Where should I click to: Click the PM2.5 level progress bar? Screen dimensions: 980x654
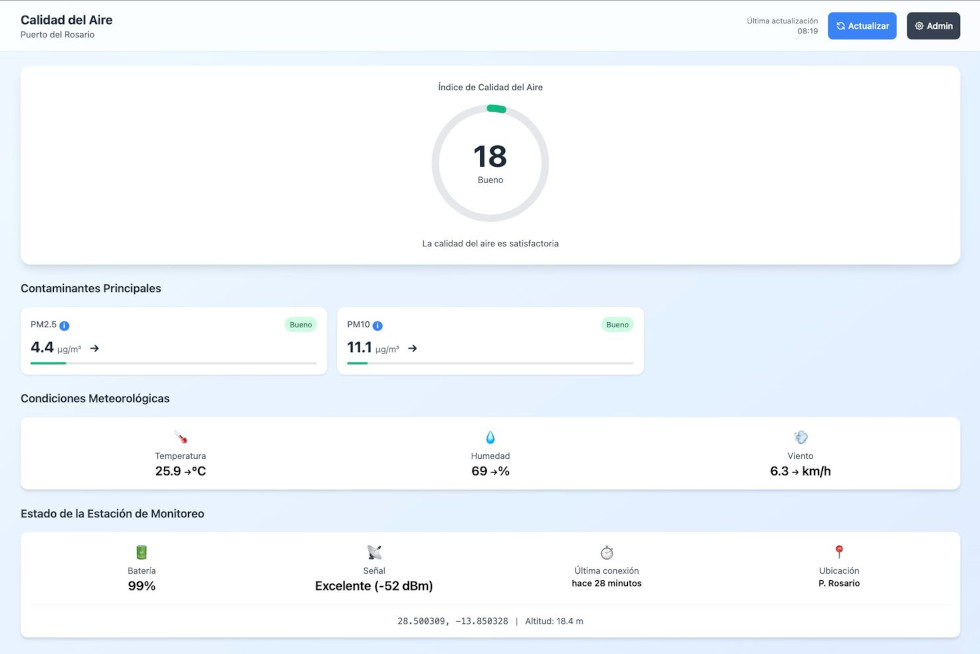[173, 363]
